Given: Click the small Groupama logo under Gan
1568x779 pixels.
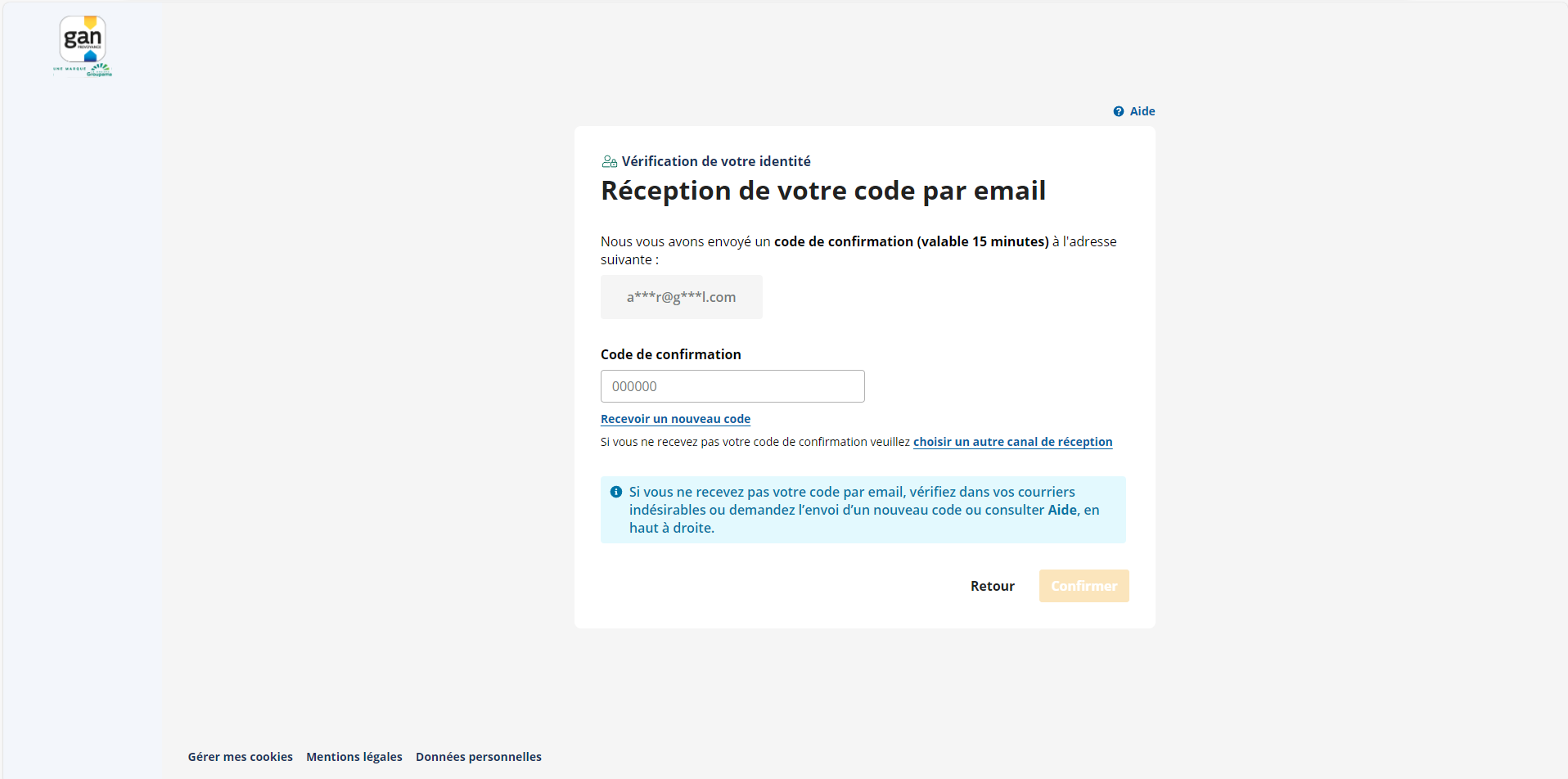Looking at the screenshot, I should (100, 70).
